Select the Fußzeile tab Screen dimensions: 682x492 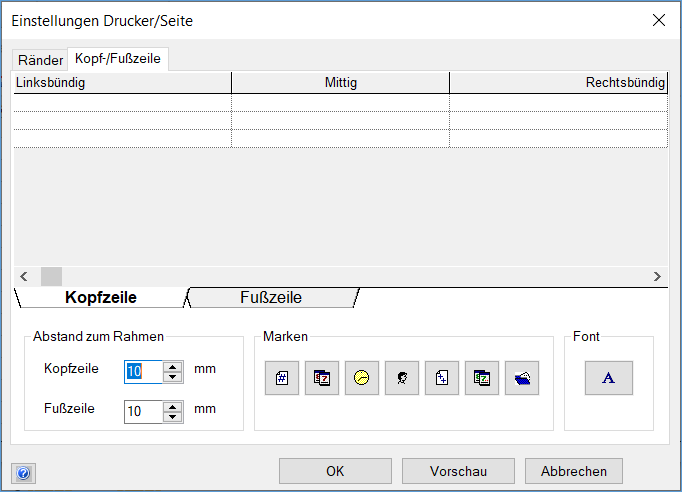[x=271, y=298]
